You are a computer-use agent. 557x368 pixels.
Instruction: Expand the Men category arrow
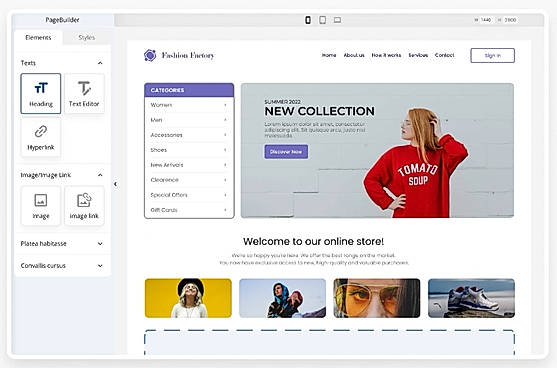pyautogui.click(x=225, y=120)
